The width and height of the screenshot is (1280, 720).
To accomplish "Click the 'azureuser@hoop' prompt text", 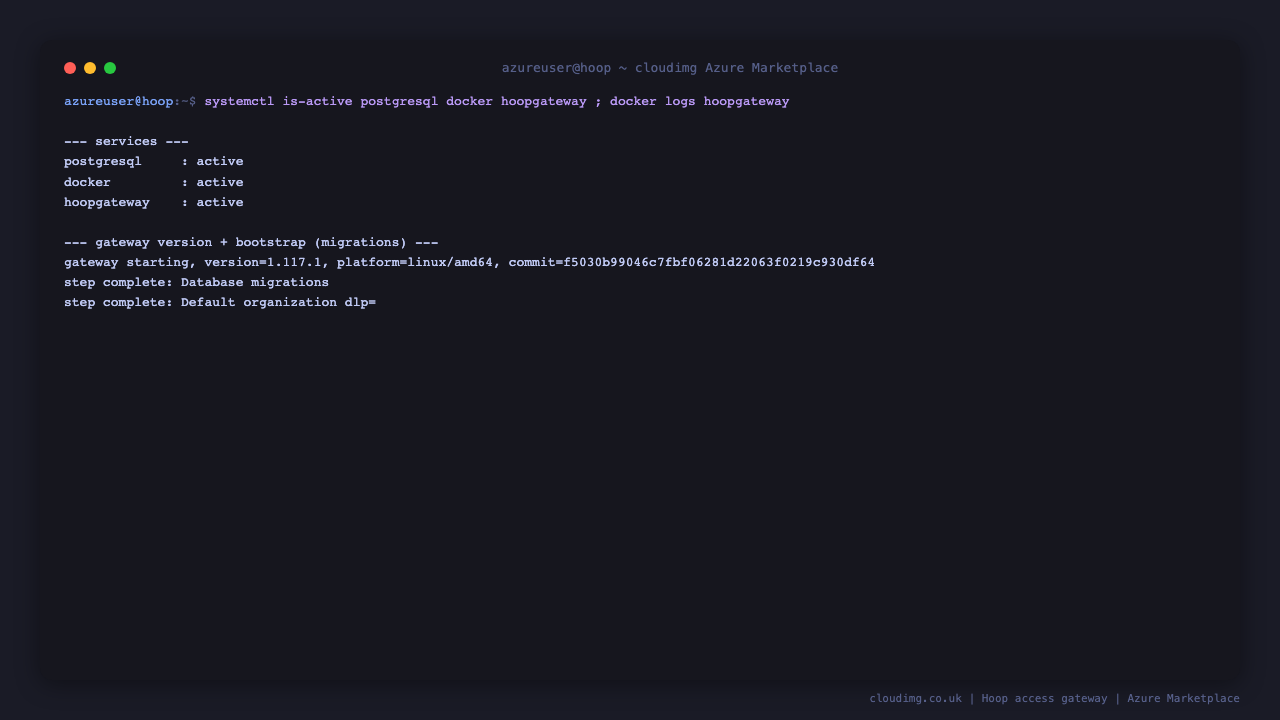I will (119, 102).
